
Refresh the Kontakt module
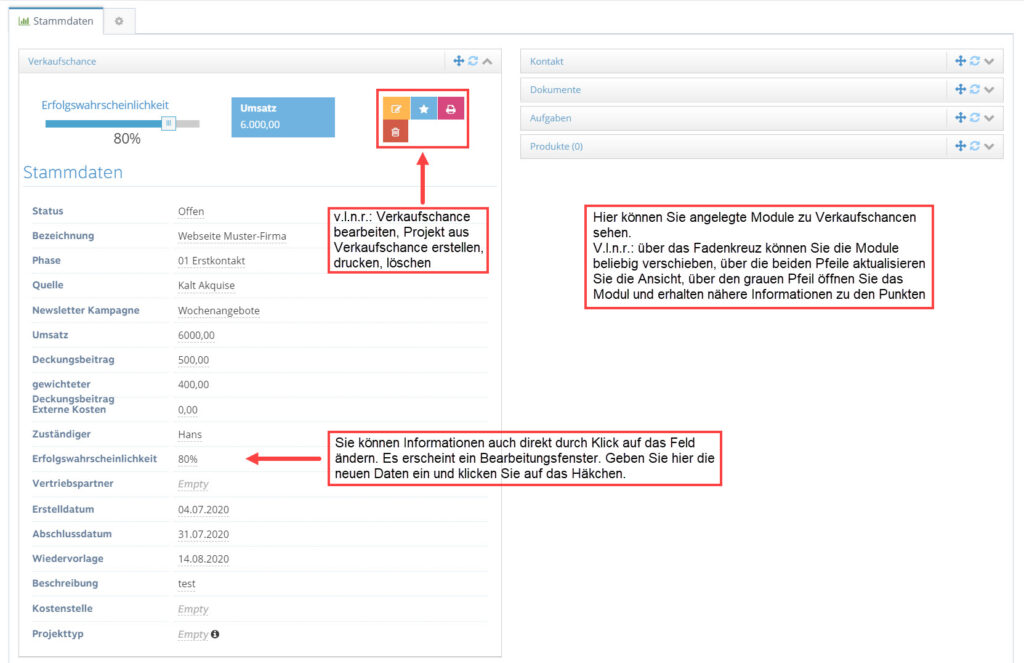(974, 61)
